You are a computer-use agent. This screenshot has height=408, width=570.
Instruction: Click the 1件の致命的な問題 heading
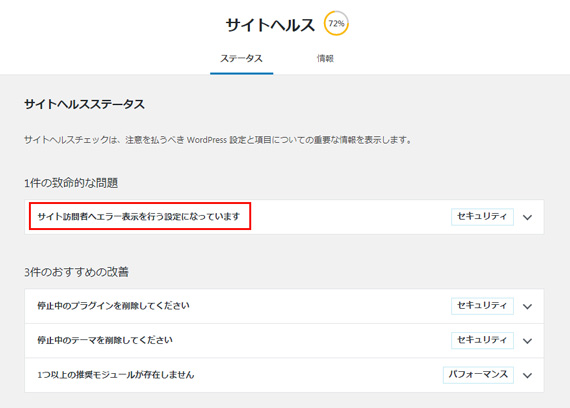[x=71, y=183]
